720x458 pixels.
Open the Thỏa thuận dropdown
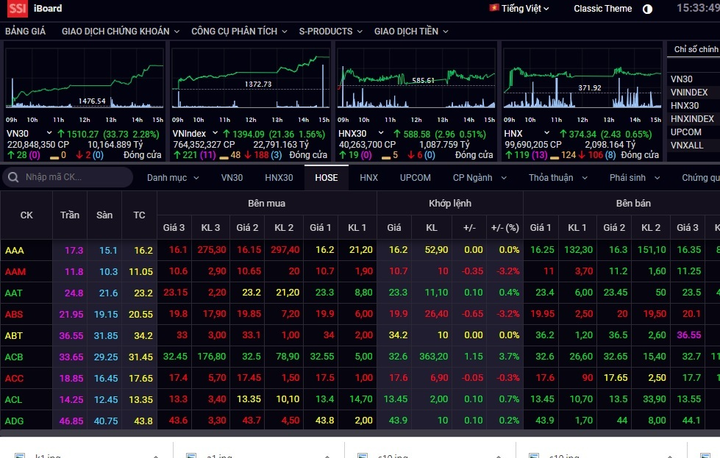point(557,178)
